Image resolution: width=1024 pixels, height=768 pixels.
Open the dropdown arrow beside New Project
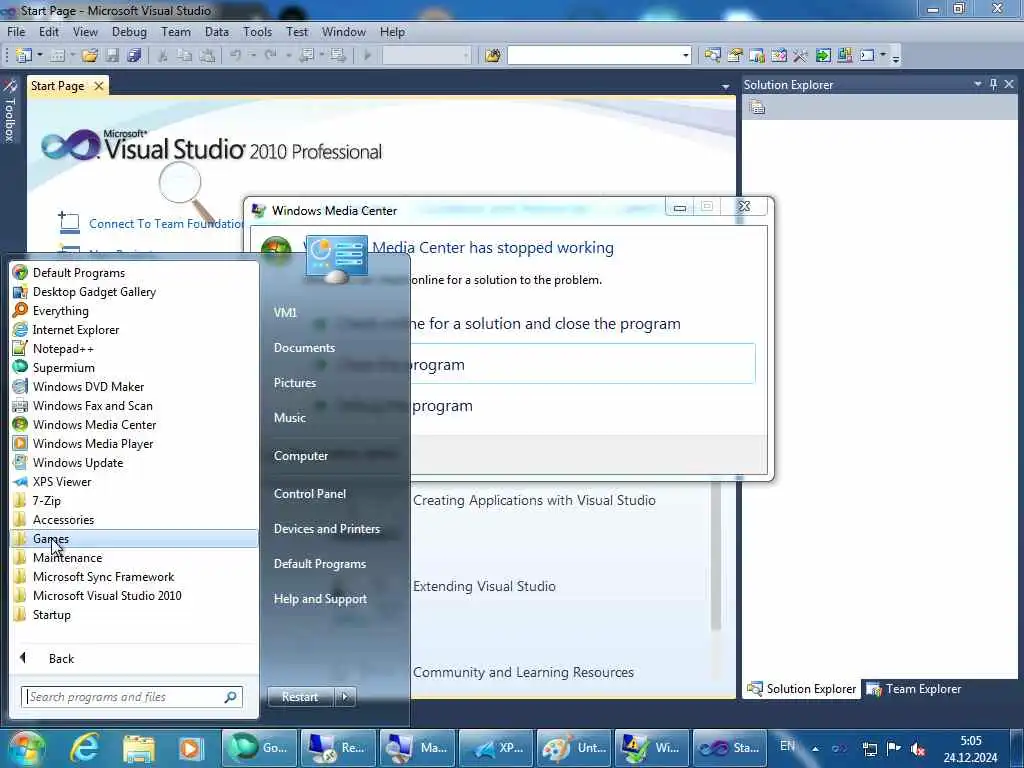(40, 56)
